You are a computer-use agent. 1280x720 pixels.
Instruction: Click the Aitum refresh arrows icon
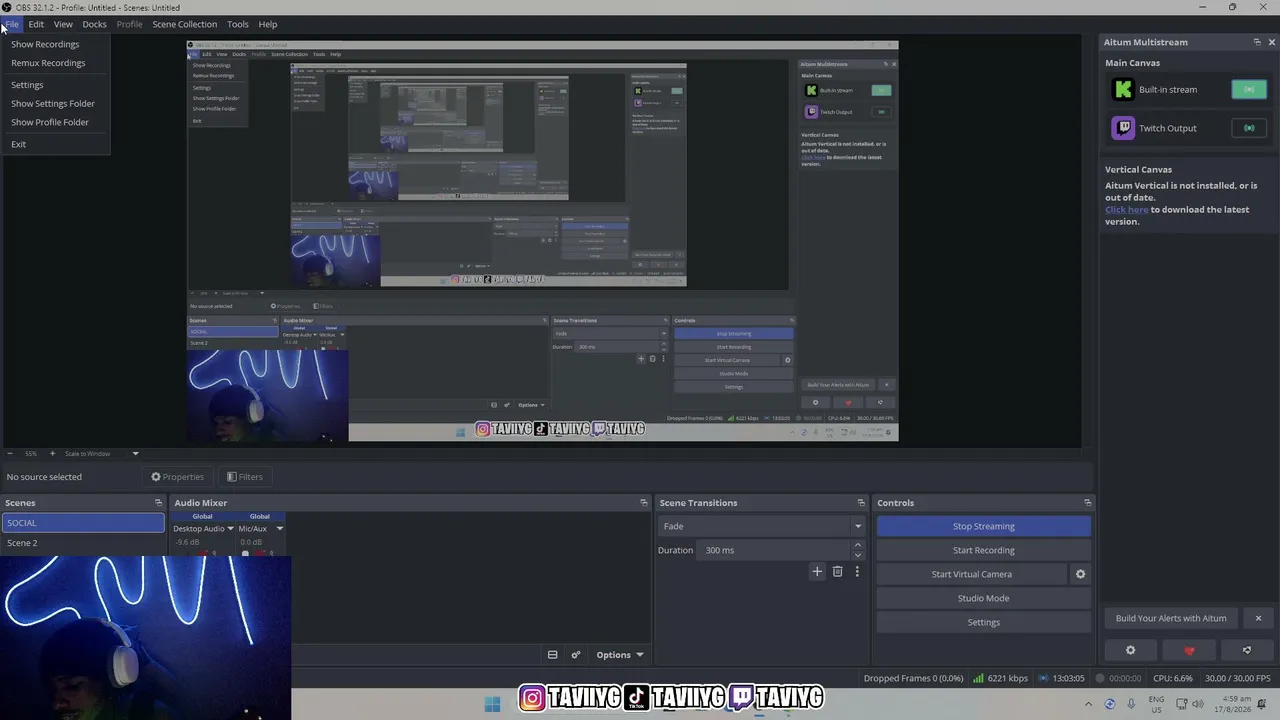[x=1247, y=650]
